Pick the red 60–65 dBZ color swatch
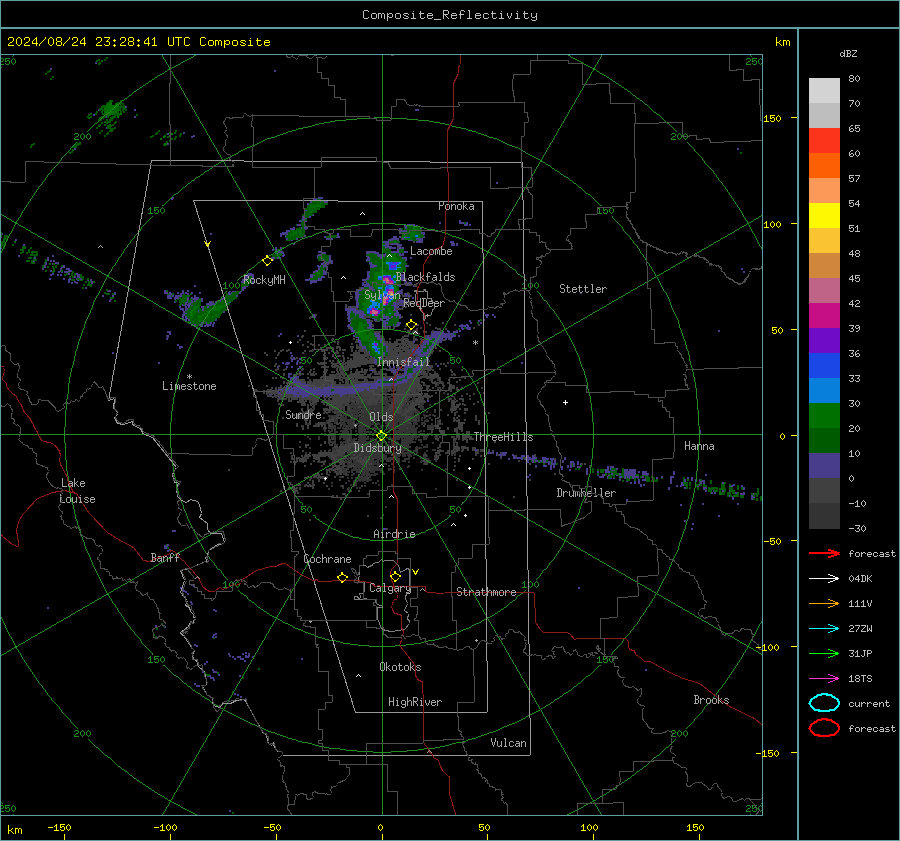 (x=824, y=141)
